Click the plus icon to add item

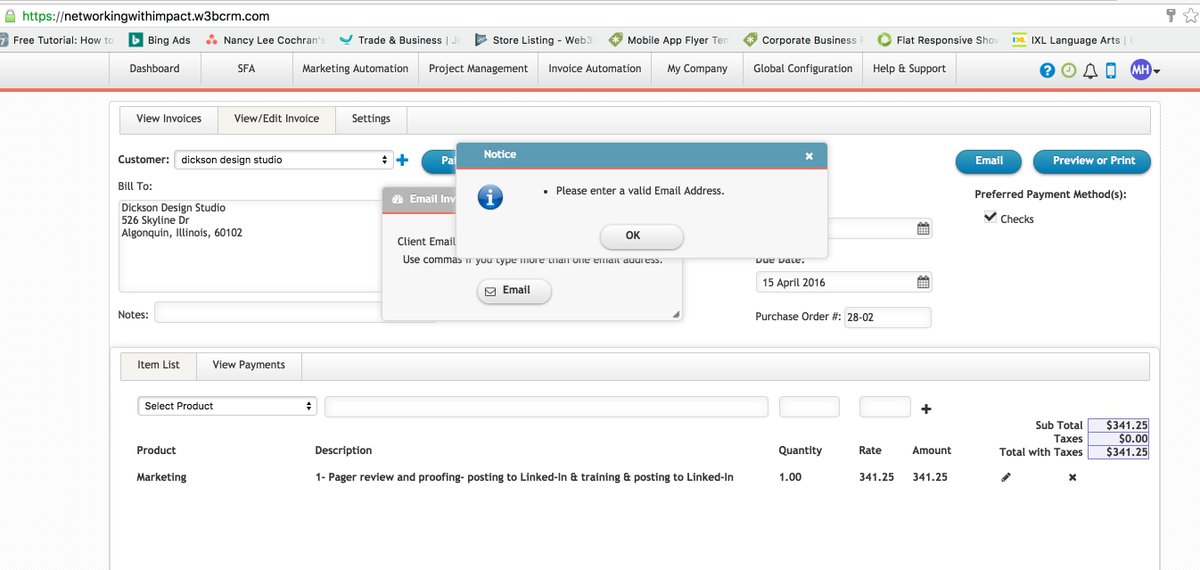tap(926, 409)
